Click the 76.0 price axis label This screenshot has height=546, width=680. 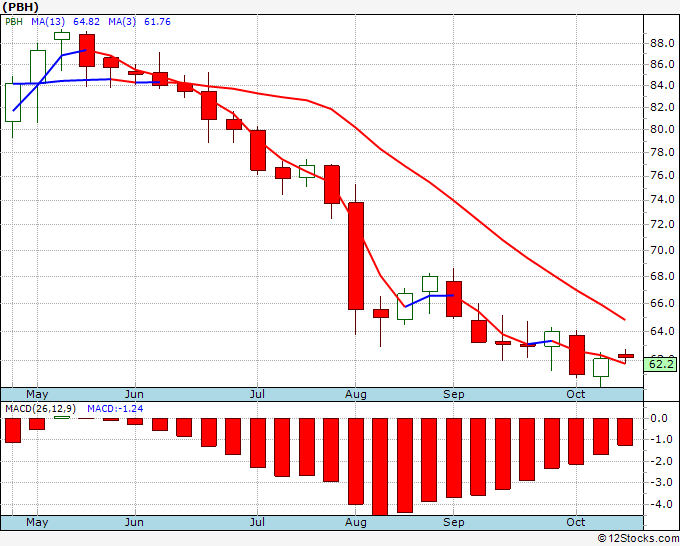[x=662, y=175]
